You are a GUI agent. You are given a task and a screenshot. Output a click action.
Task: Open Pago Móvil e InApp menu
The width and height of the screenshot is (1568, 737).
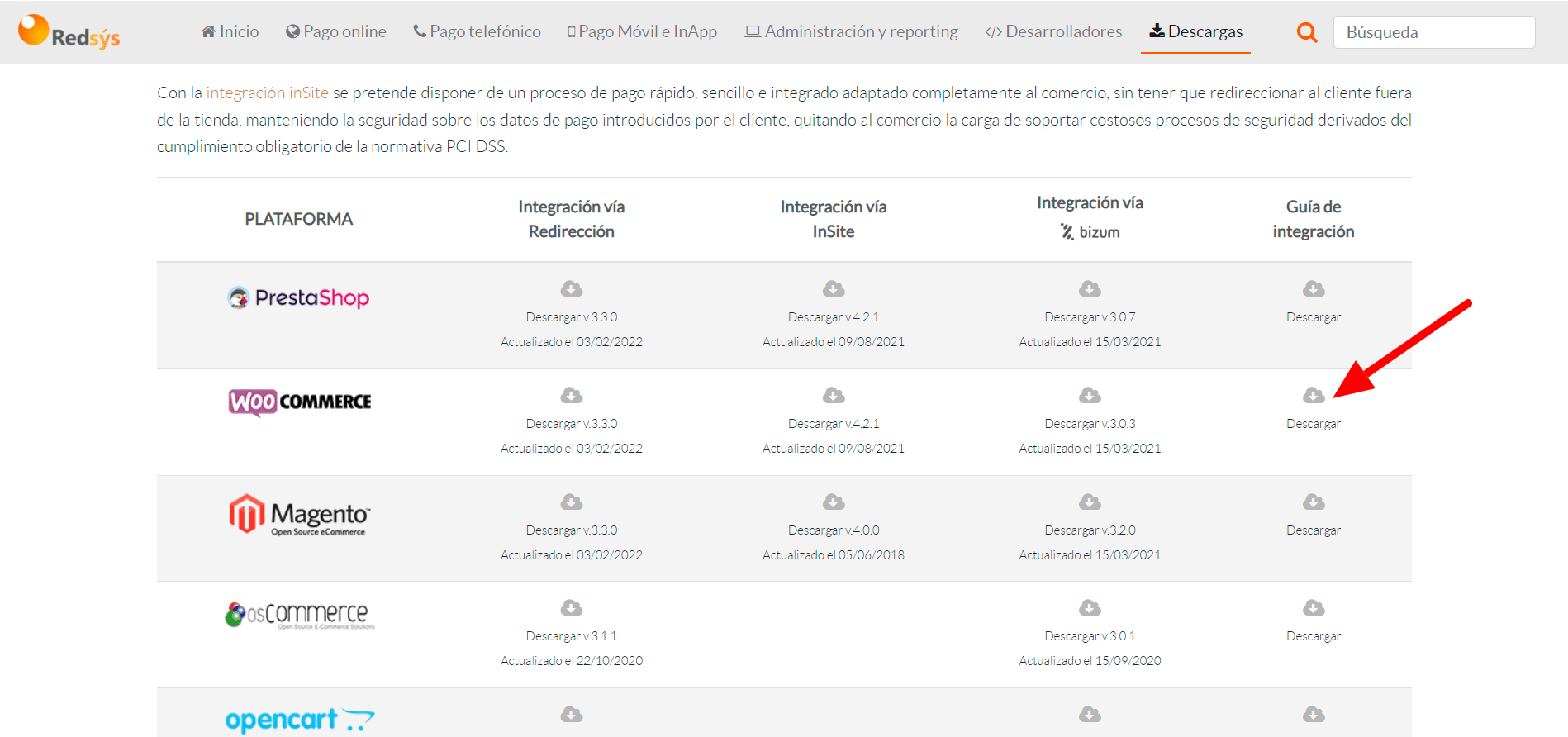click(x=642, y=31)
